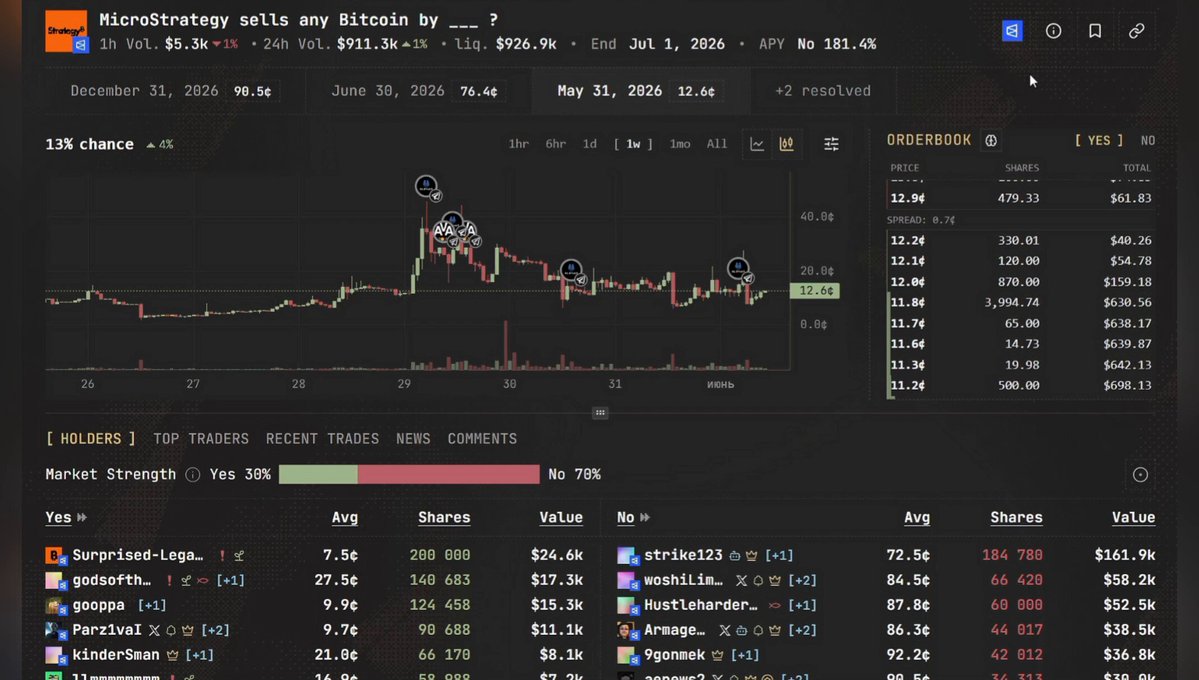Image resolution: width=1199 pixels, height=680 pixels.
Task: Click the X icon next to Parz1vaI
Action: 154,630
